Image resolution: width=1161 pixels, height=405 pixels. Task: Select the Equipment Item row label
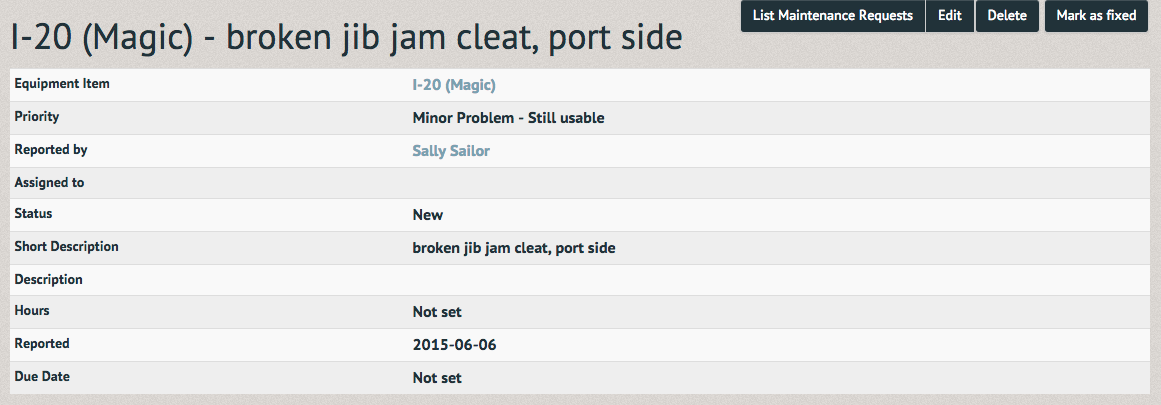[x=62, y=84]
